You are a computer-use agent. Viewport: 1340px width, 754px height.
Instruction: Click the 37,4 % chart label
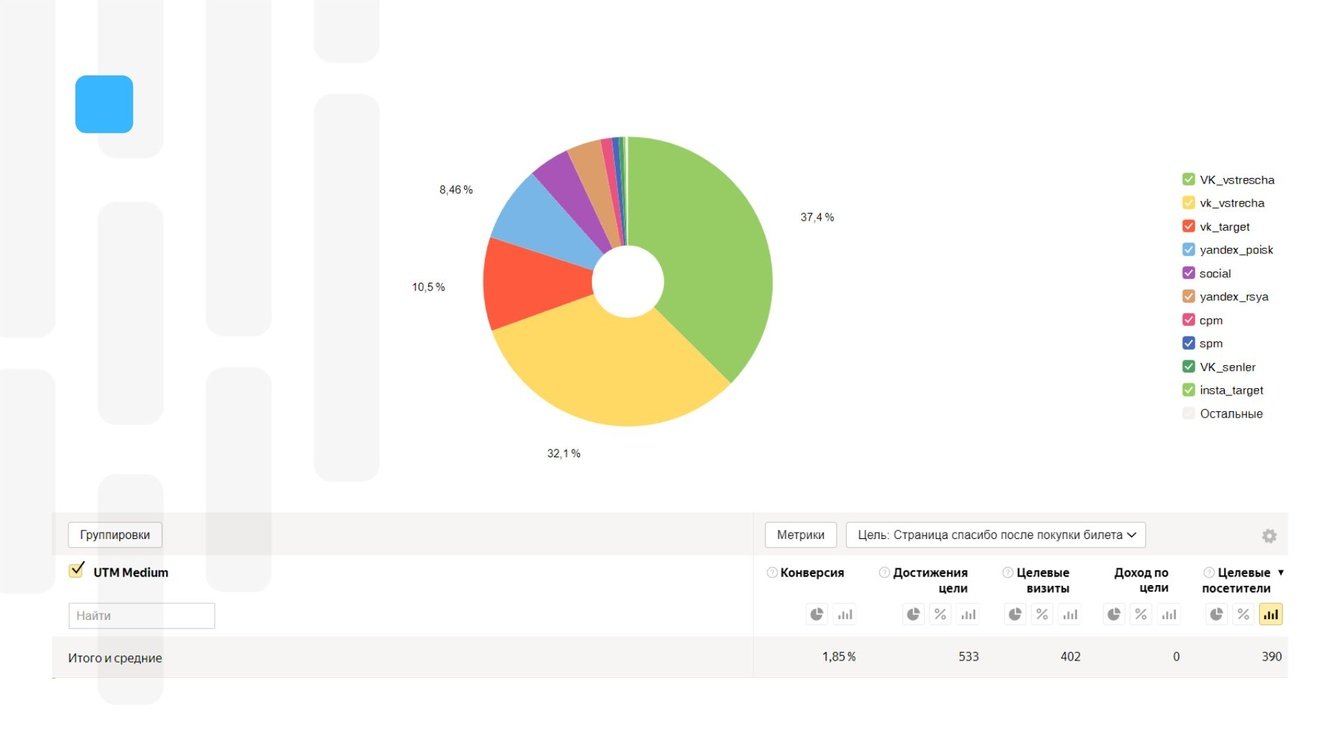[817, 217]
